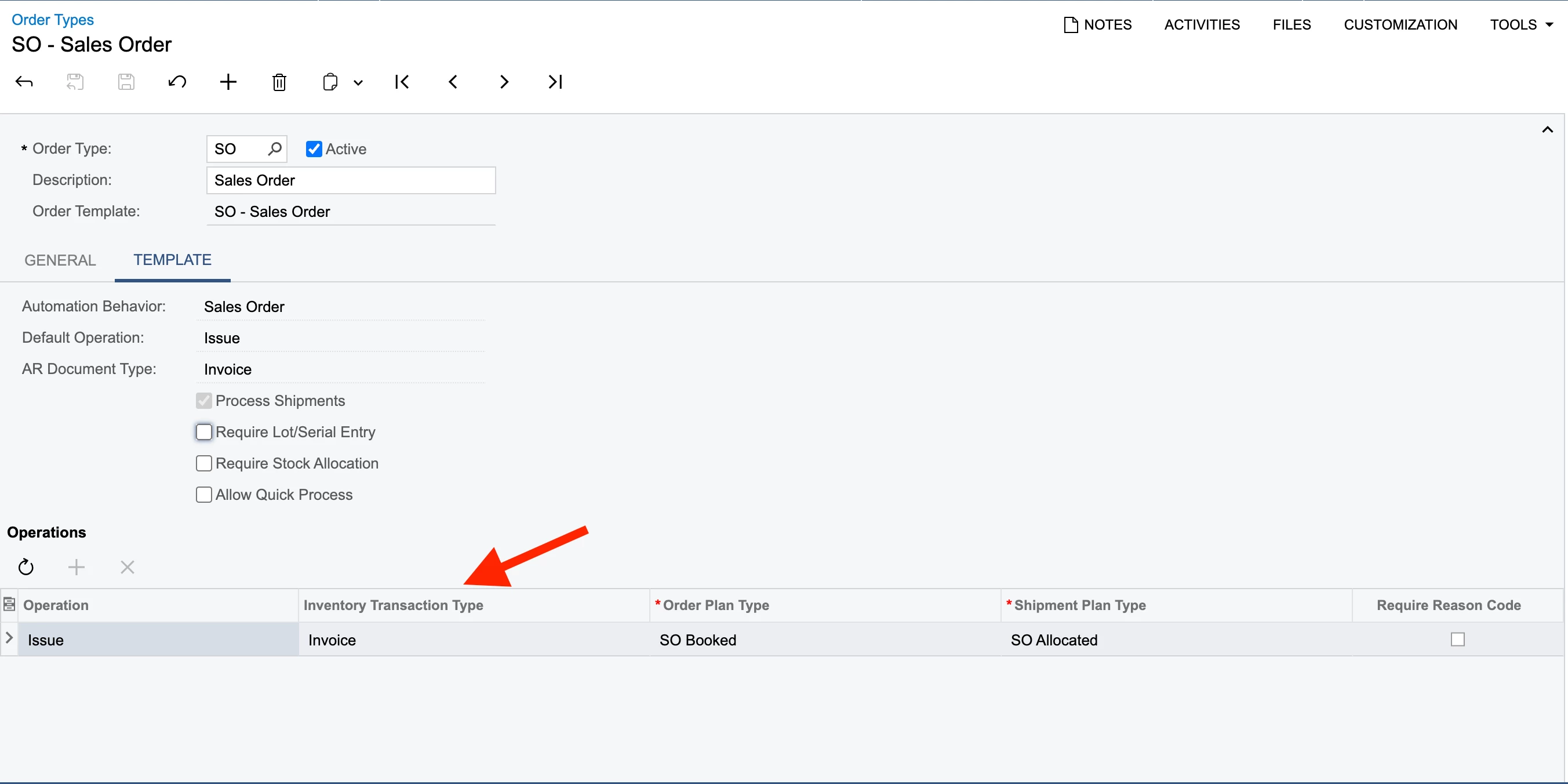The height and width of the screenshot is (784, 1568).
Task: Save the SO order type record
Action: coord(126,82)
